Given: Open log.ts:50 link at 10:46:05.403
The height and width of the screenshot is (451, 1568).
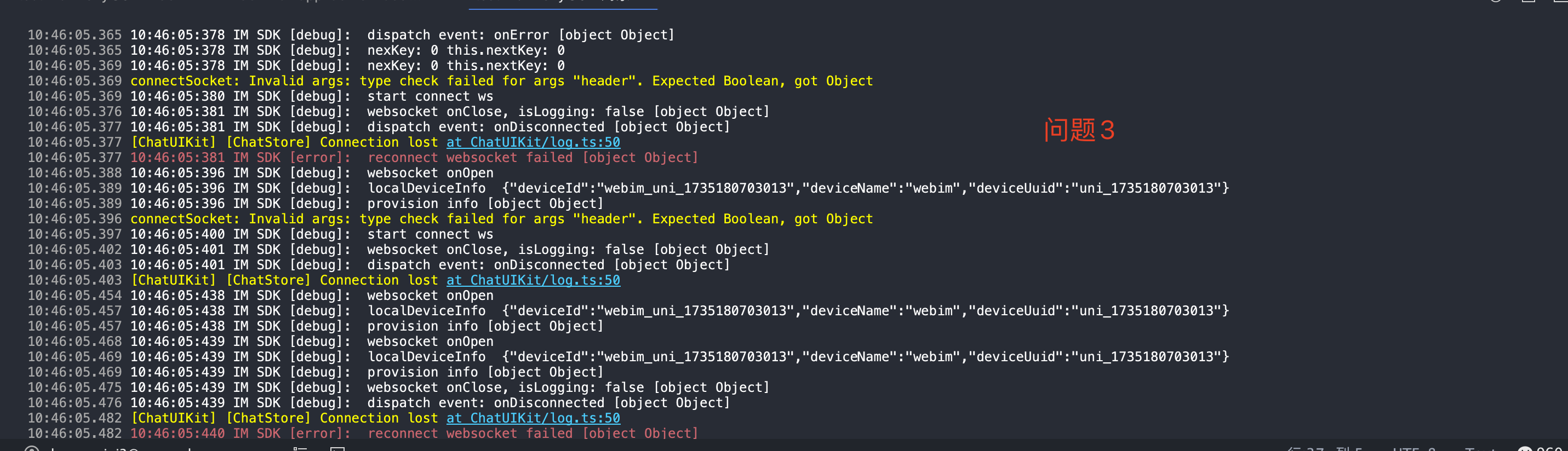Looking at the screenshot, I should 533,280.
